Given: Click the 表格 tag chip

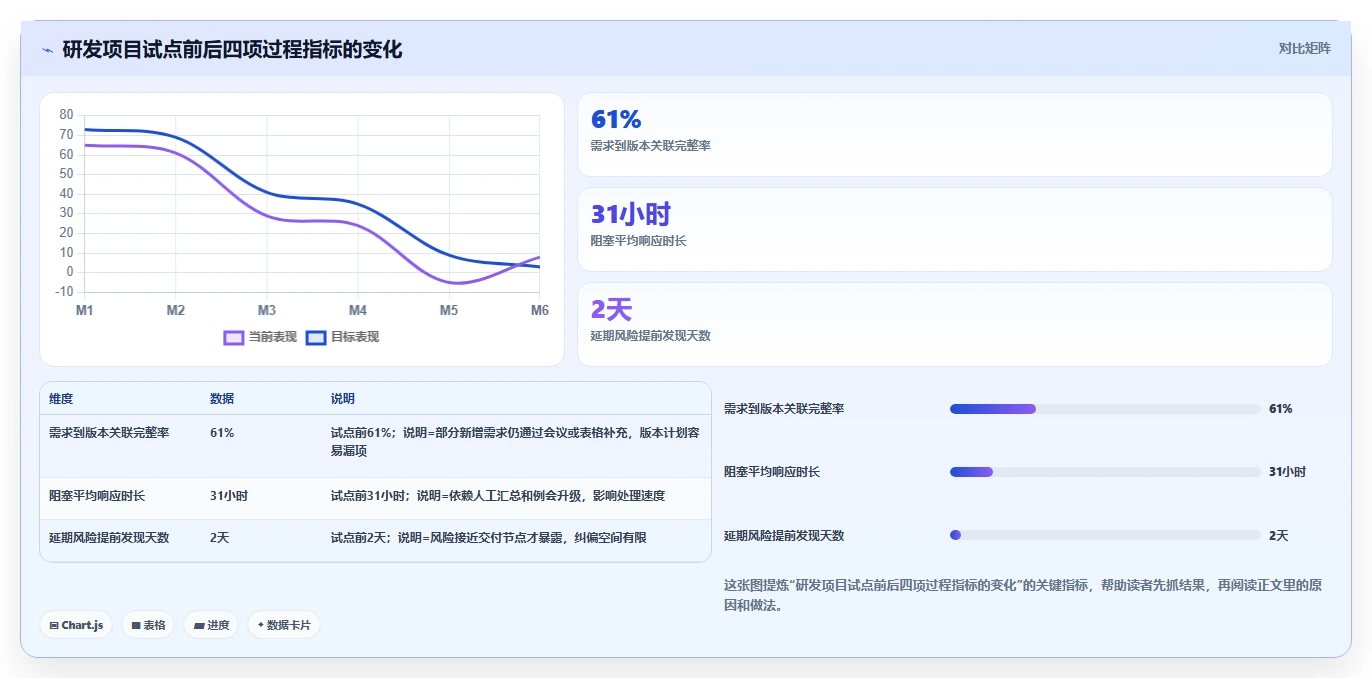Looking at the screenshot, I should 148,625.
